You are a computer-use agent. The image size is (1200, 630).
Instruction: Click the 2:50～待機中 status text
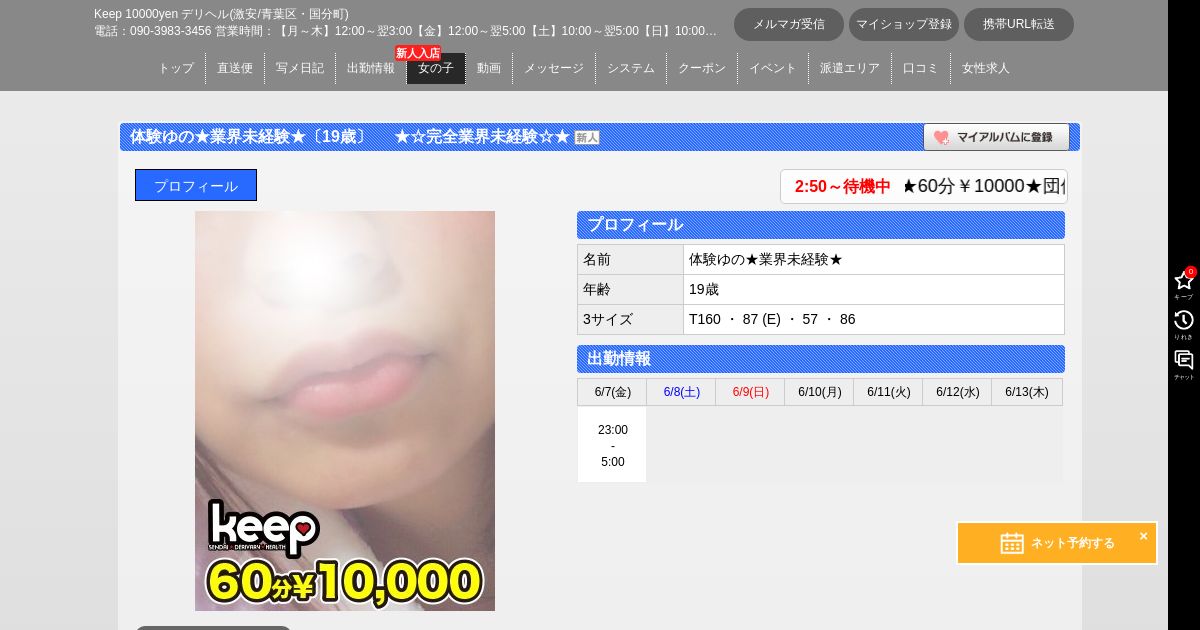(x=842, y=186)
